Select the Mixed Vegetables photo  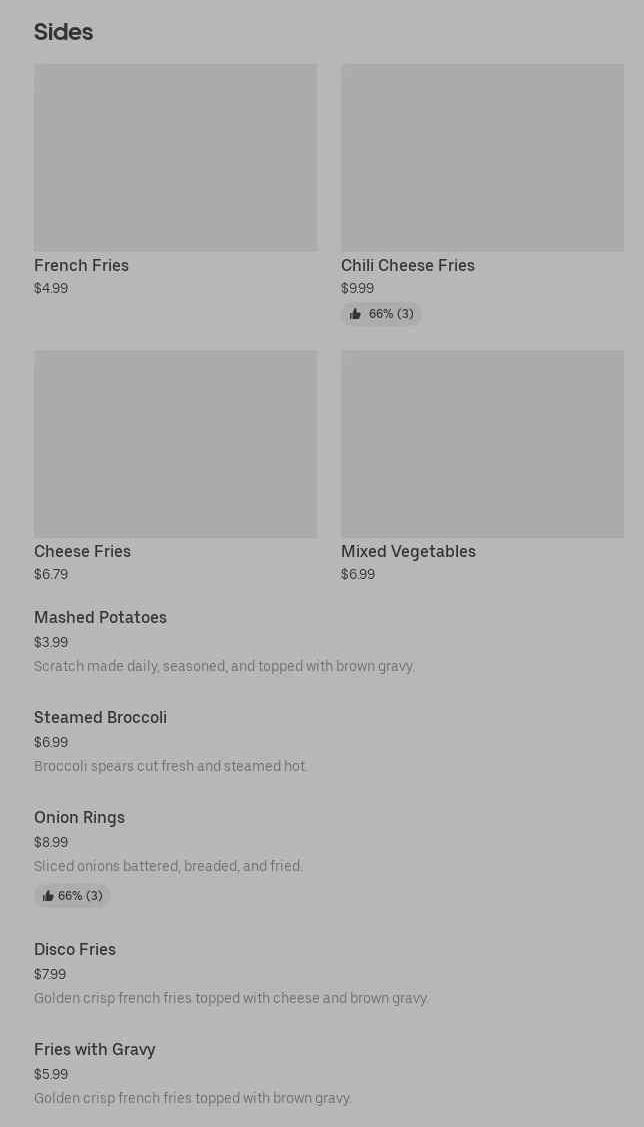click(482, 444)
